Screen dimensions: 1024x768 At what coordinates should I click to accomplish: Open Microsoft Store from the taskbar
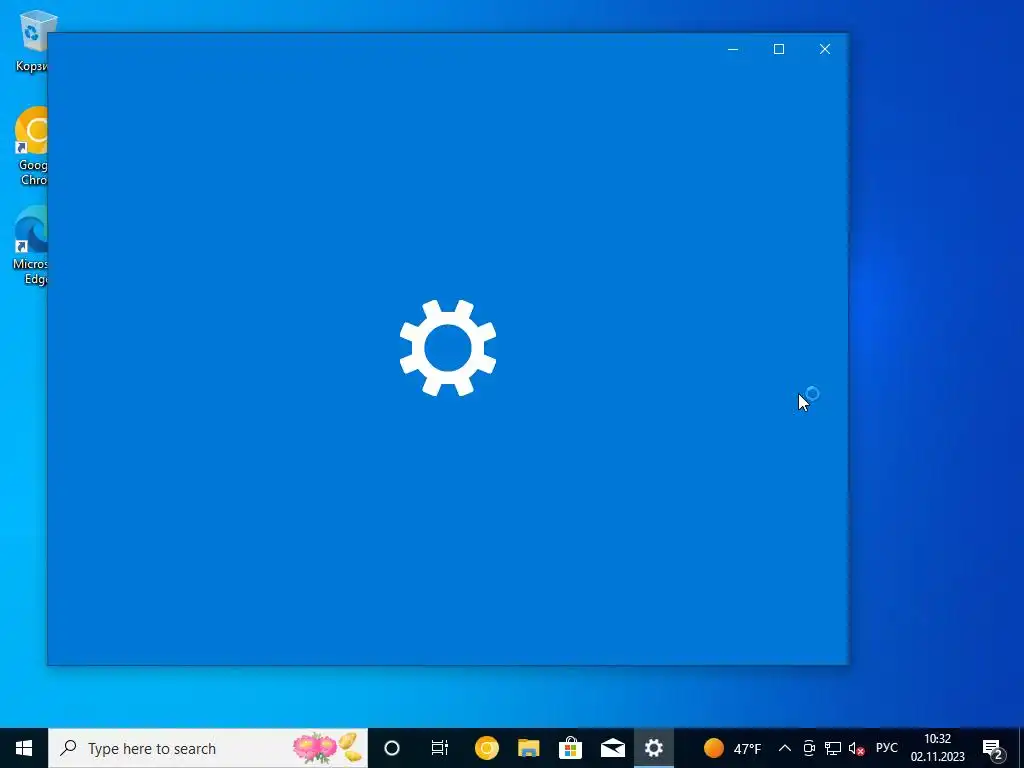click(570, 748)
